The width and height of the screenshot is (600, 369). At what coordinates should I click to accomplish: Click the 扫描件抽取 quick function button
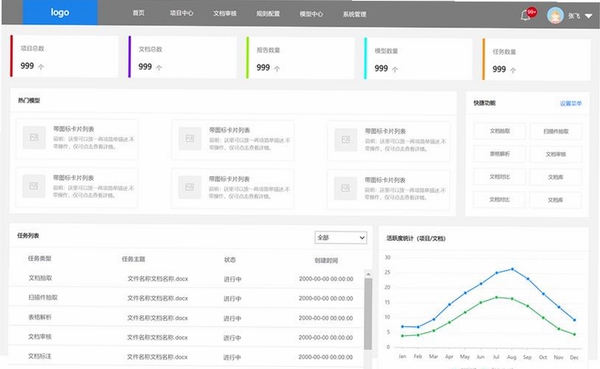556,131
